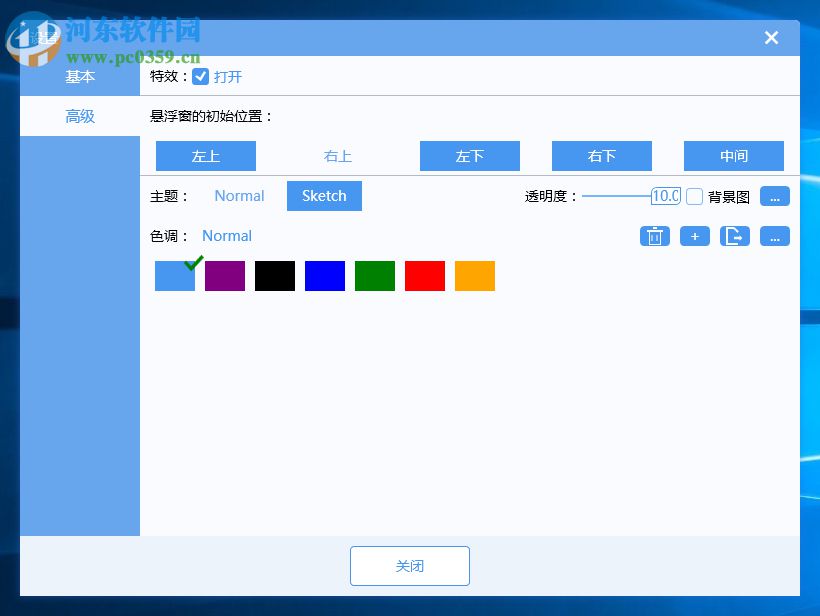Set floating window position to 左上
Screen dimensions: 820x616
[205, 156]
